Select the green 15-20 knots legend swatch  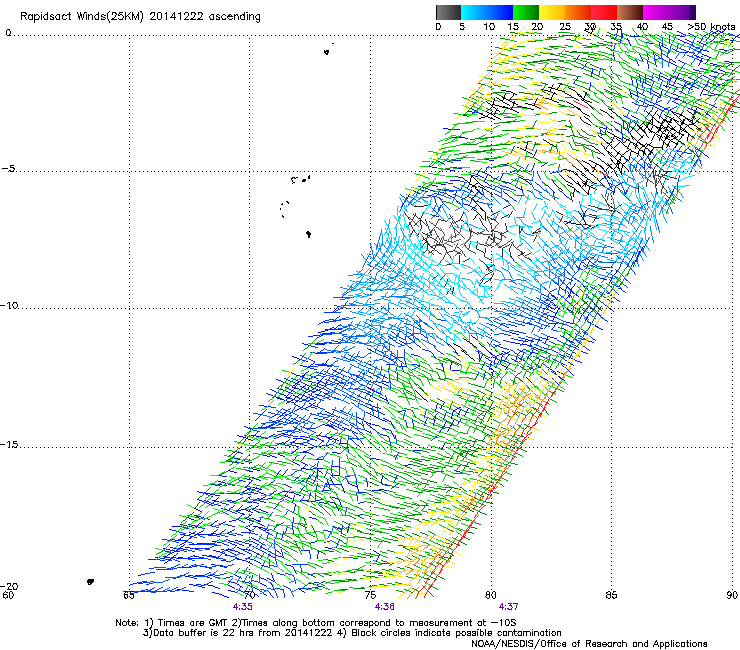pos(526,12)
